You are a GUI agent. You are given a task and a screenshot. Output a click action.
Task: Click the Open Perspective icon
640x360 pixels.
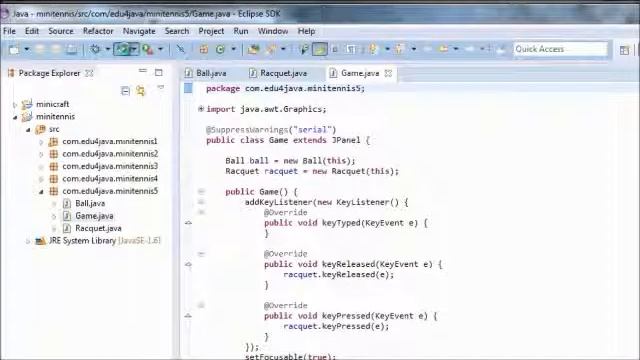pyautogui.click(x=624, y=50)
